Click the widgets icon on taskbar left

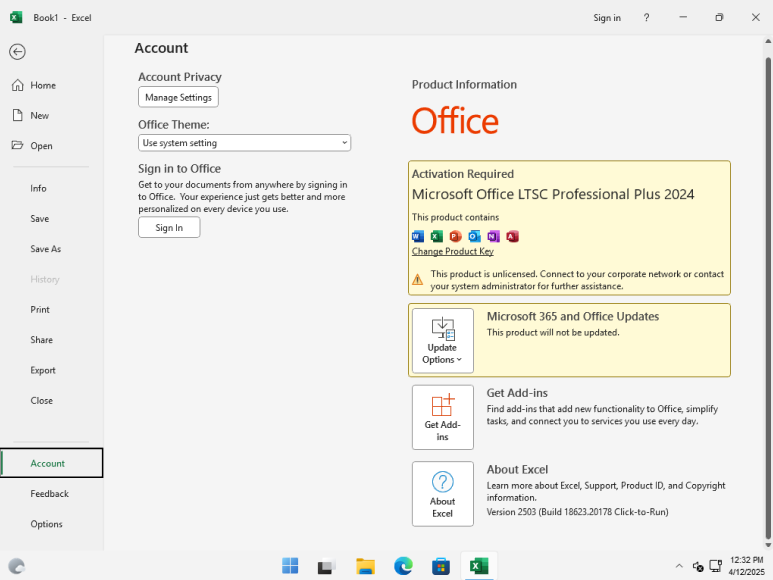17,566
